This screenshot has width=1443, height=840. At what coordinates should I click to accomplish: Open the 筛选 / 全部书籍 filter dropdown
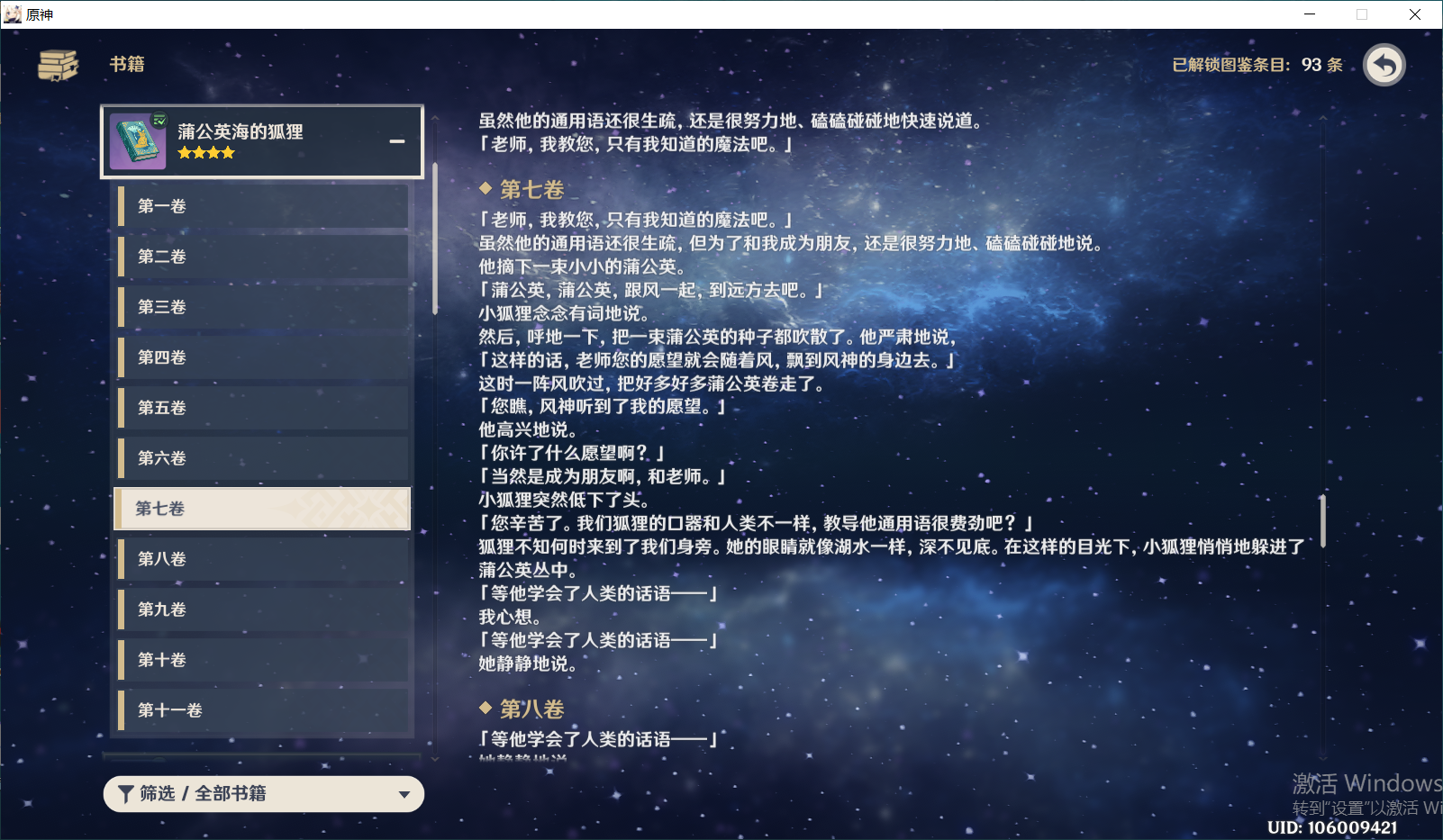(x=264, y=794)
